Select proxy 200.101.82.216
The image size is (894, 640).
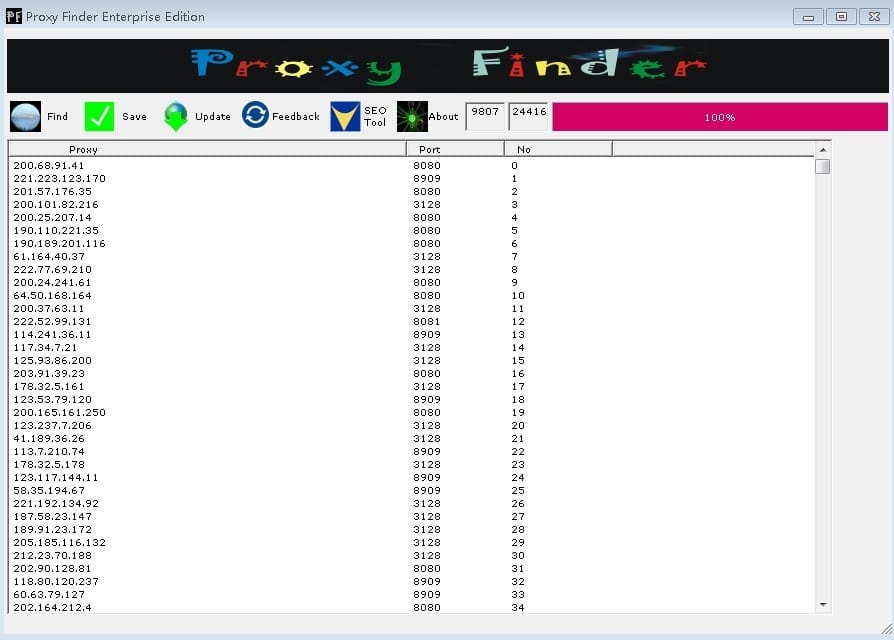point(56,205)
